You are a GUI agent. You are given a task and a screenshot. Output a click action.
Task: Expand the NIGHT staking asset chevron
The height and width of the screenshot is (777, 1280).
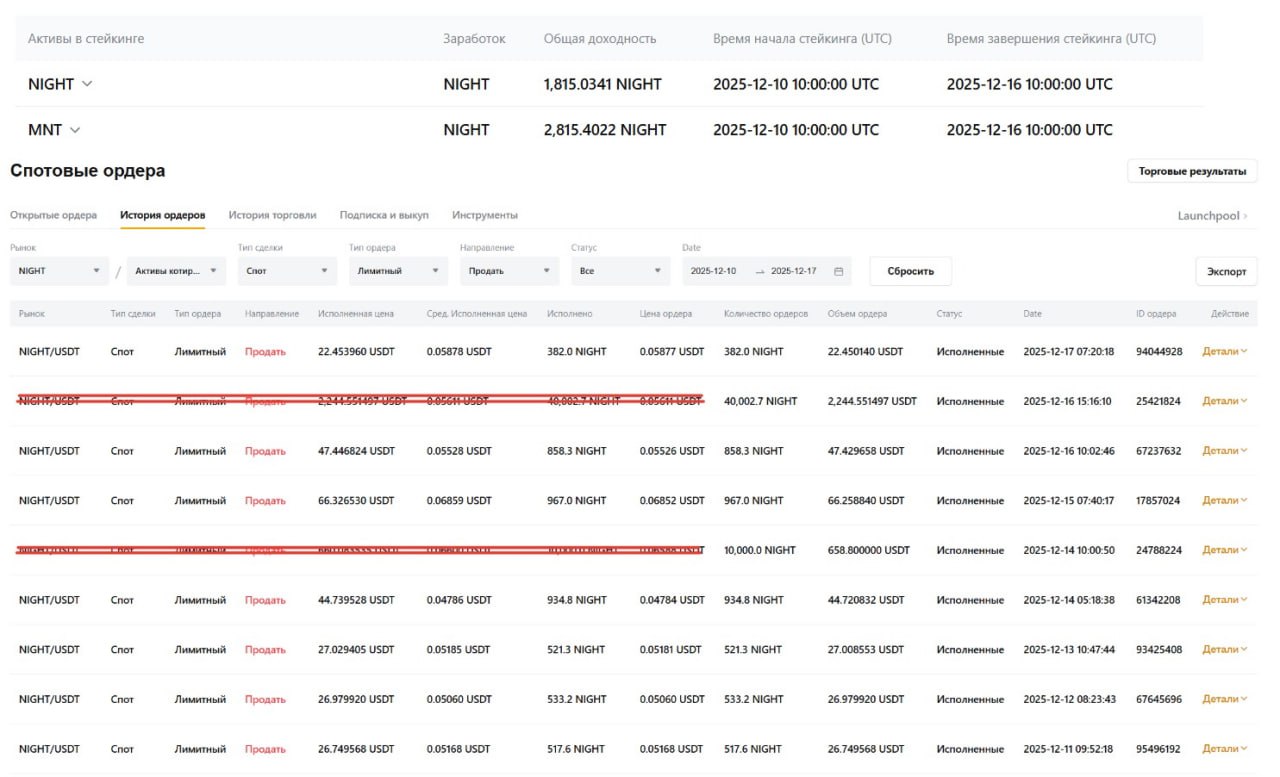pos(87,84)
